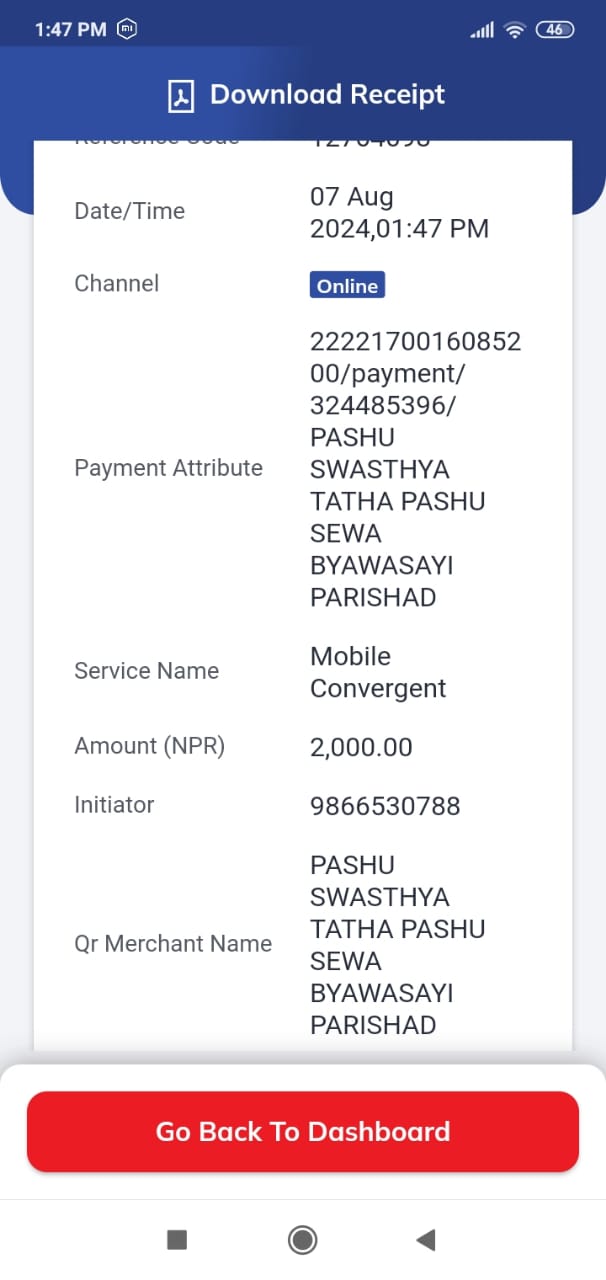This screenshot has height=1280, width=606.
Task: Select the Date/Time value 07 Aug 2024
Action: tap(399, 212)
